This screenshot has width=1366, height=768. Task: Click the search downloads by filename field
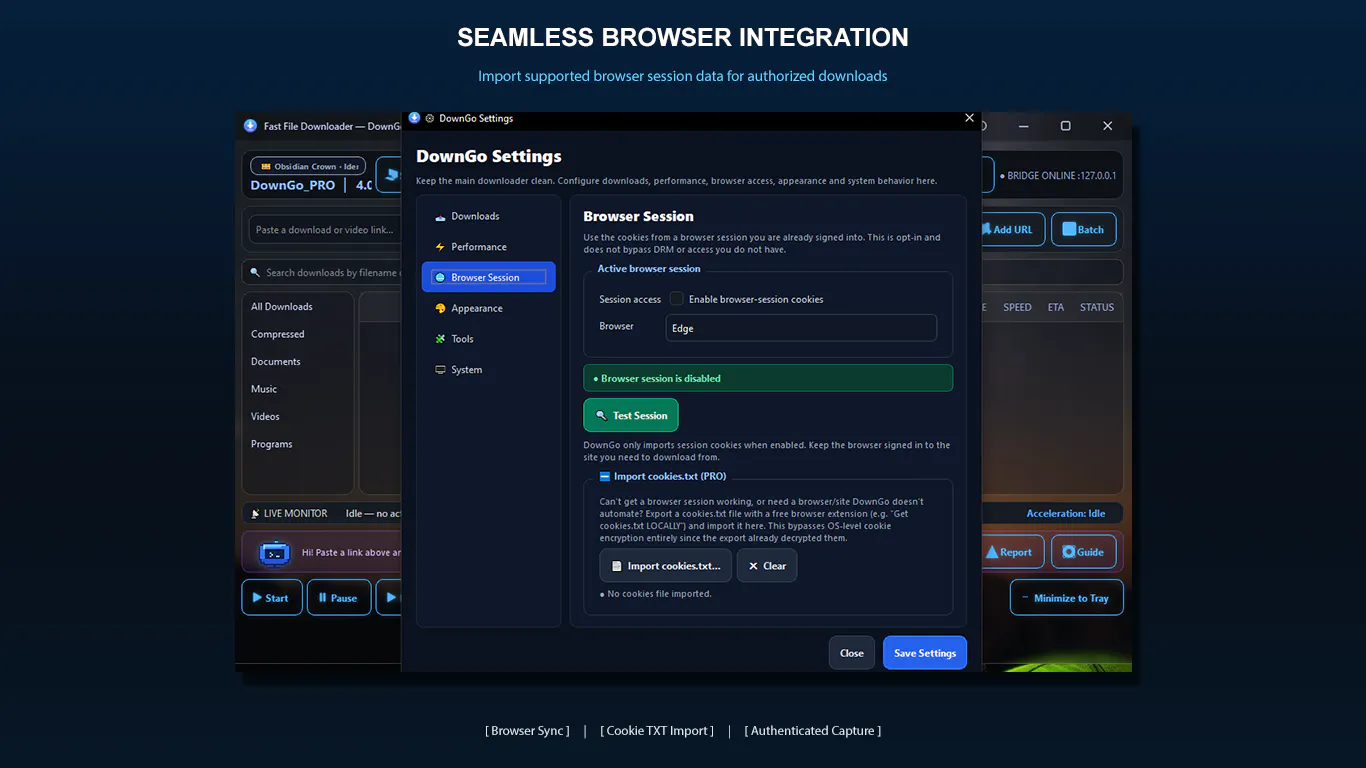[x=322, y=273]
